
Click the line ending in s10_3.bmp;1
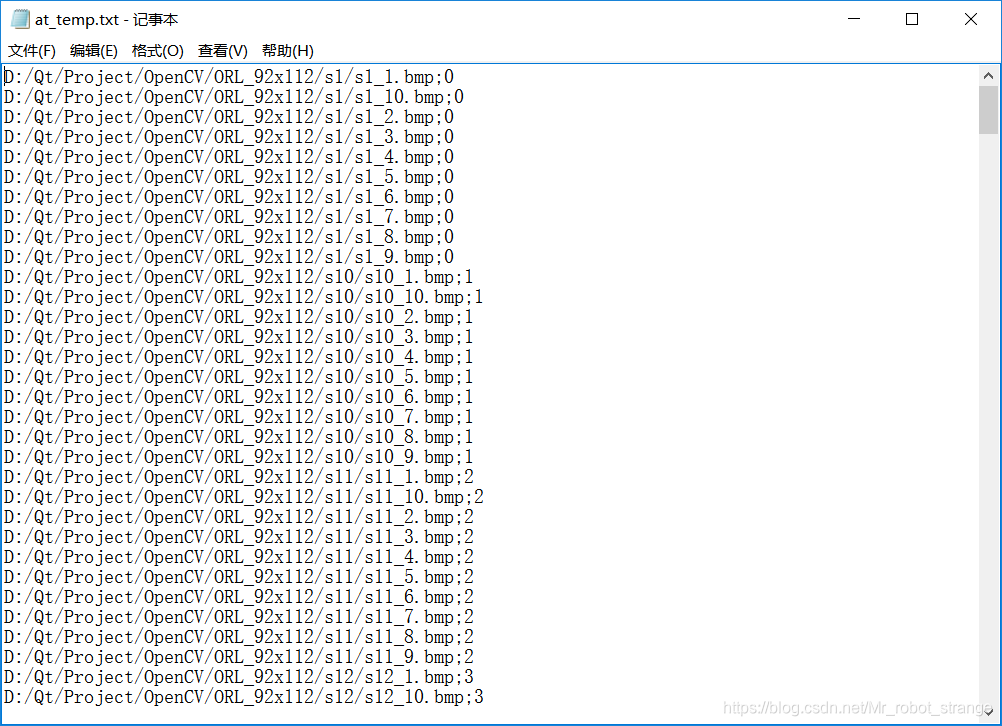tap(238, 337)
